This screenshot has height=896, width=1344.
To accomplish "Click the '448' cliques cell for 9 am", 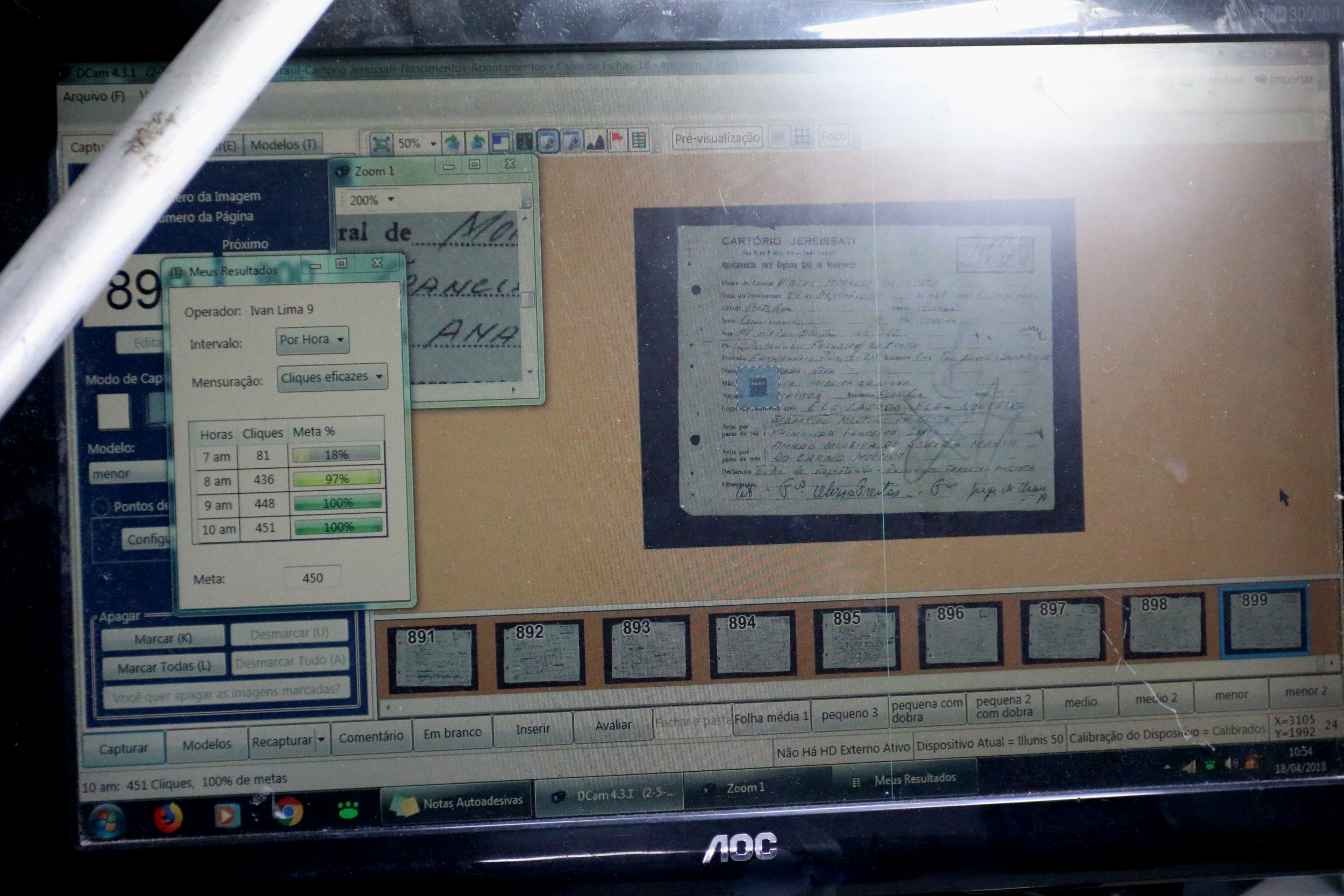I will click(264, 504).
